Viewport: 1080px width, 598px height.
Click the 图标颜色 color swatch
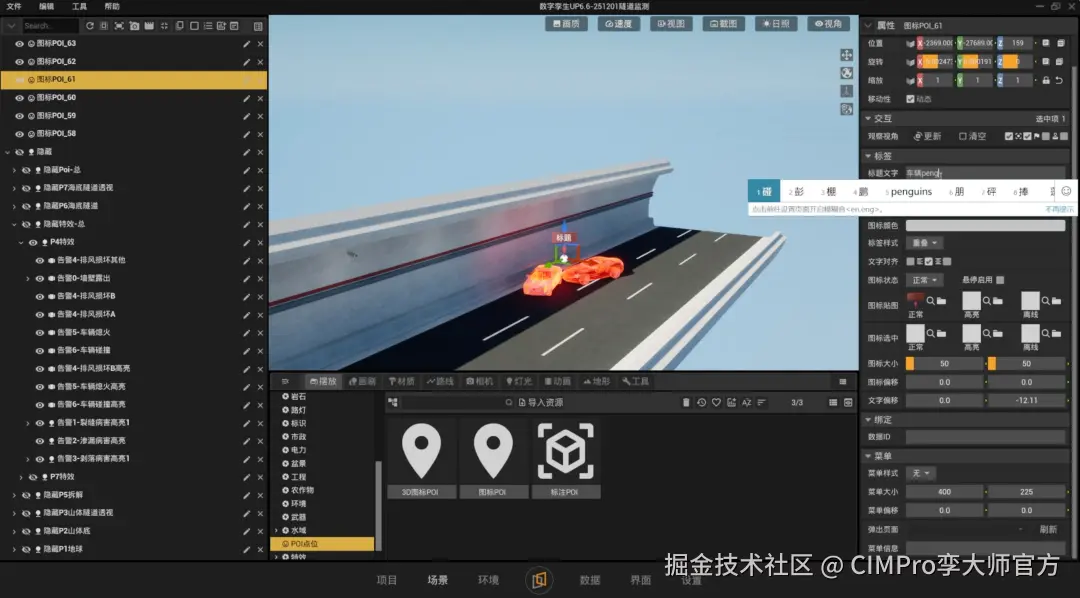(985, 226)
